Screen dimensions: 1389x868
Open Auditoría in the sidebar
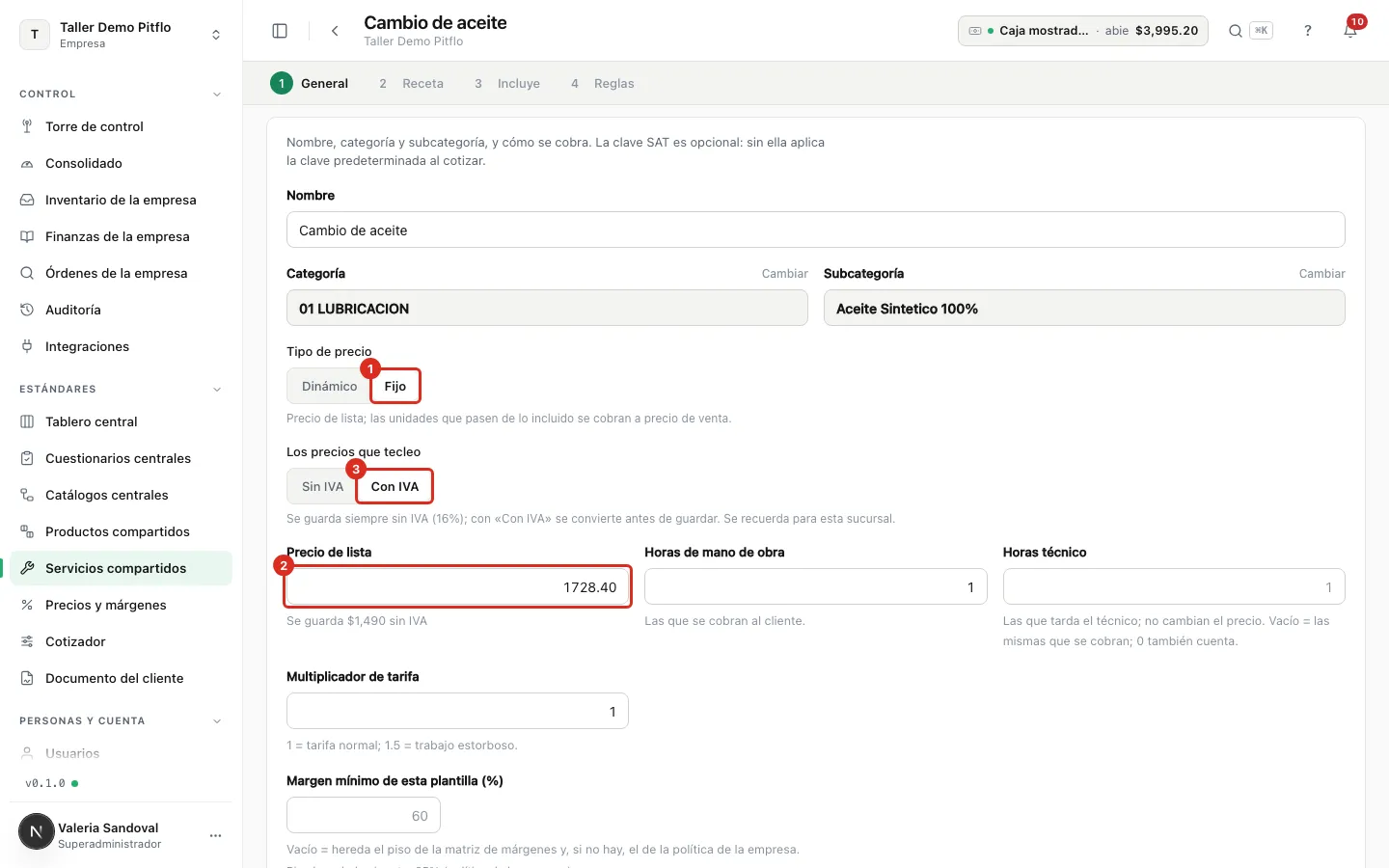point(121,310)
